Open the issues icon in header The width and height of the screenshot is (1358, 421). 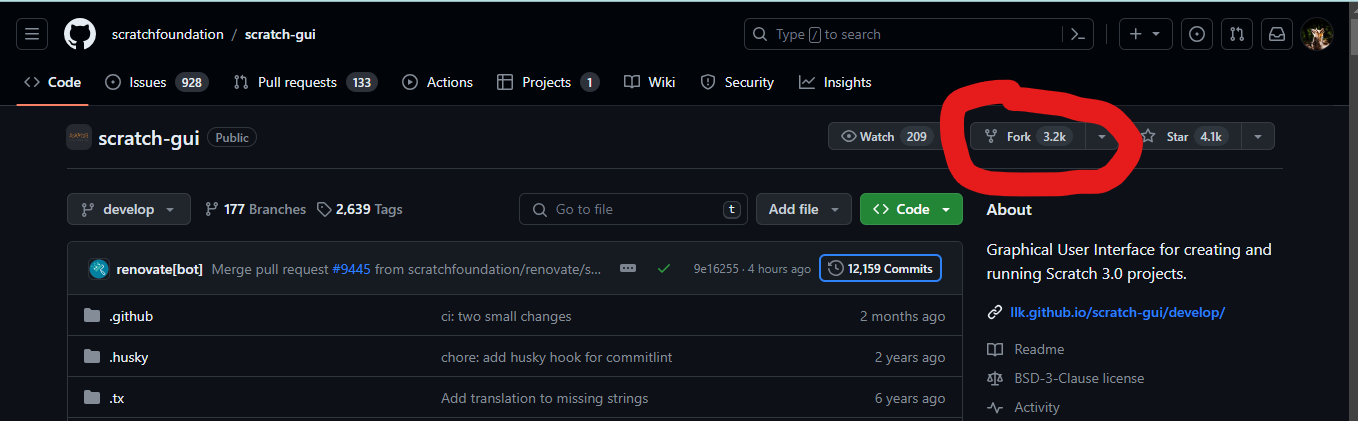(x=1196, y=34)
